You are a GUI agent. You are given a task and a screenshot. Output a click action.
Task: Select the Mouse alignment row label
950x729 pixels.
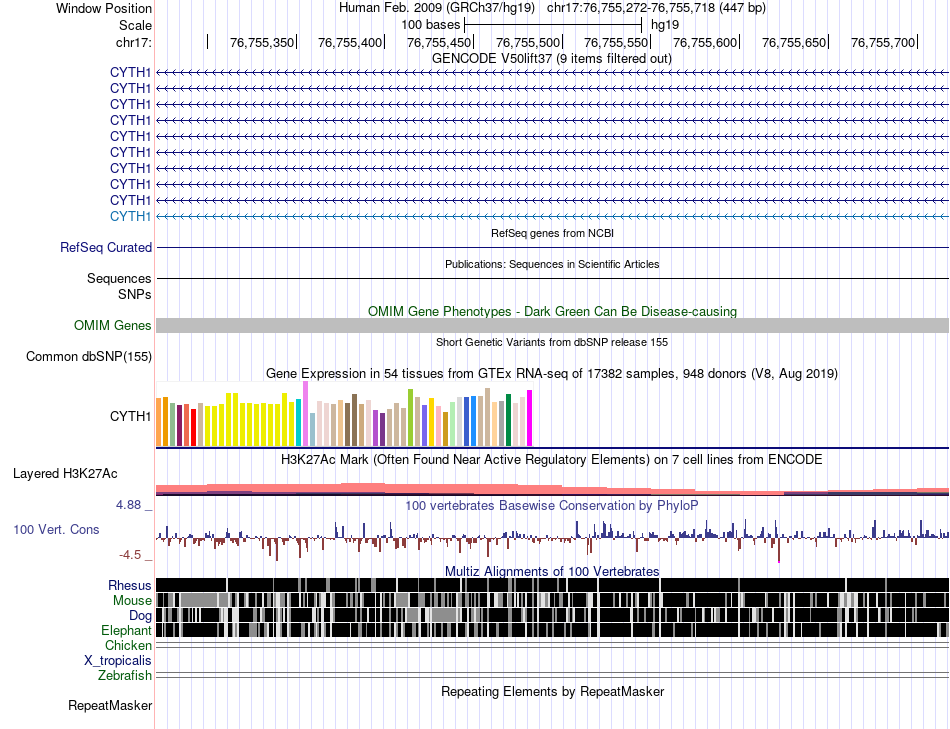point(132,601)
